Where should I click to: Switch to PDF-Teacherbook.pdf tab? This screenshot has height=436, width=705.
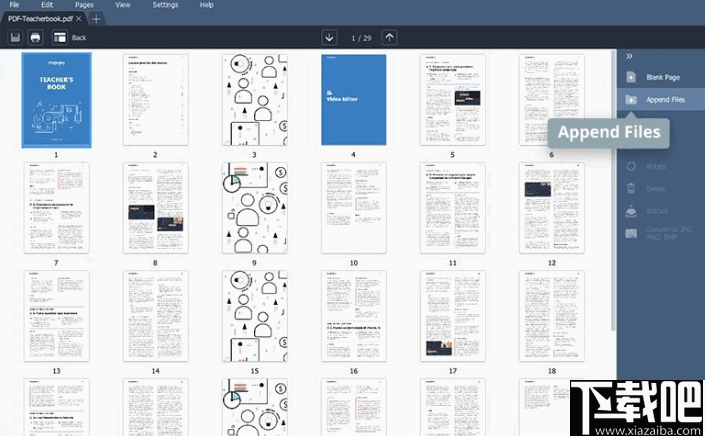tap(40, 19)
